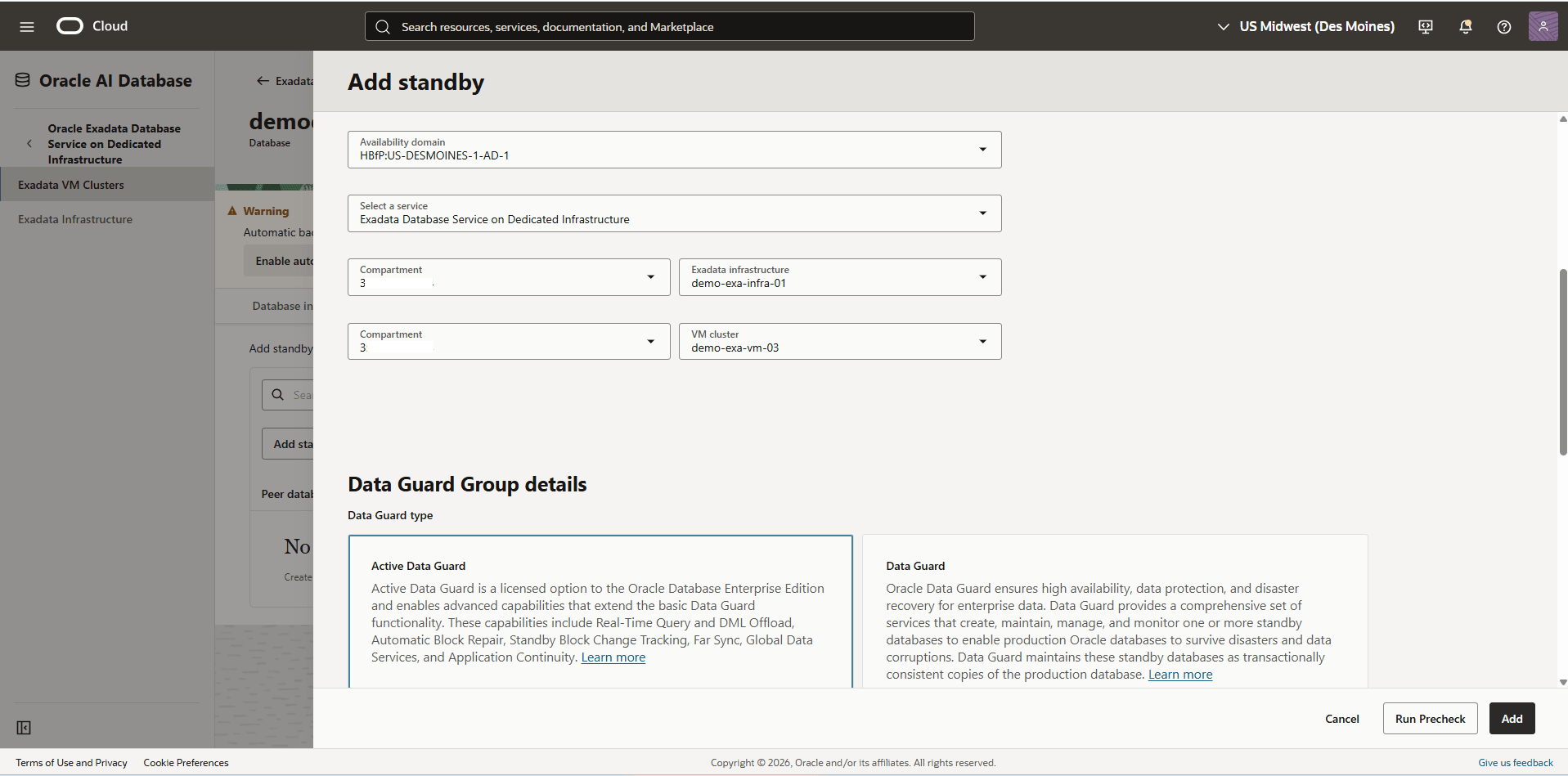The image size is (1568, 776).
Task: Open the Availability domain dropdown
Action: pos(982,149)
